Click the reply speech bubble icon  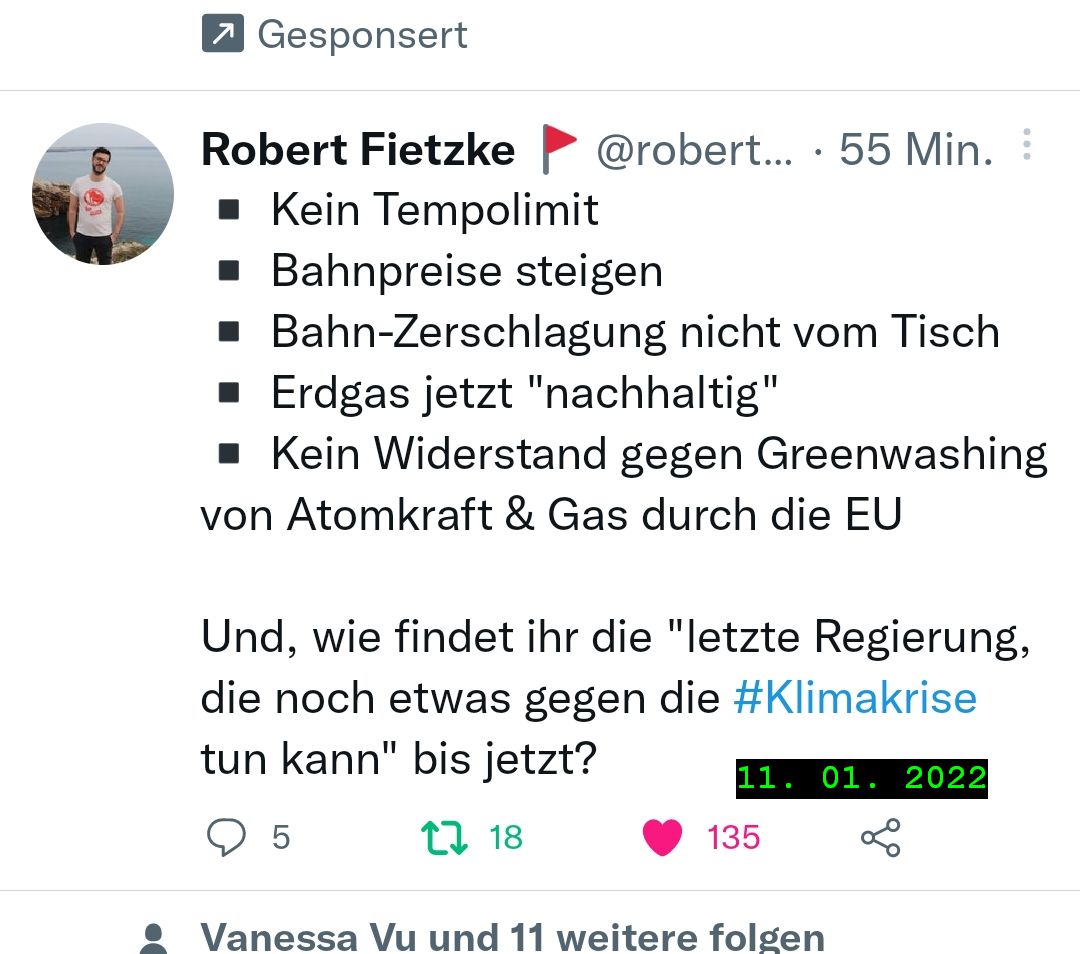[x=226, y=837]
